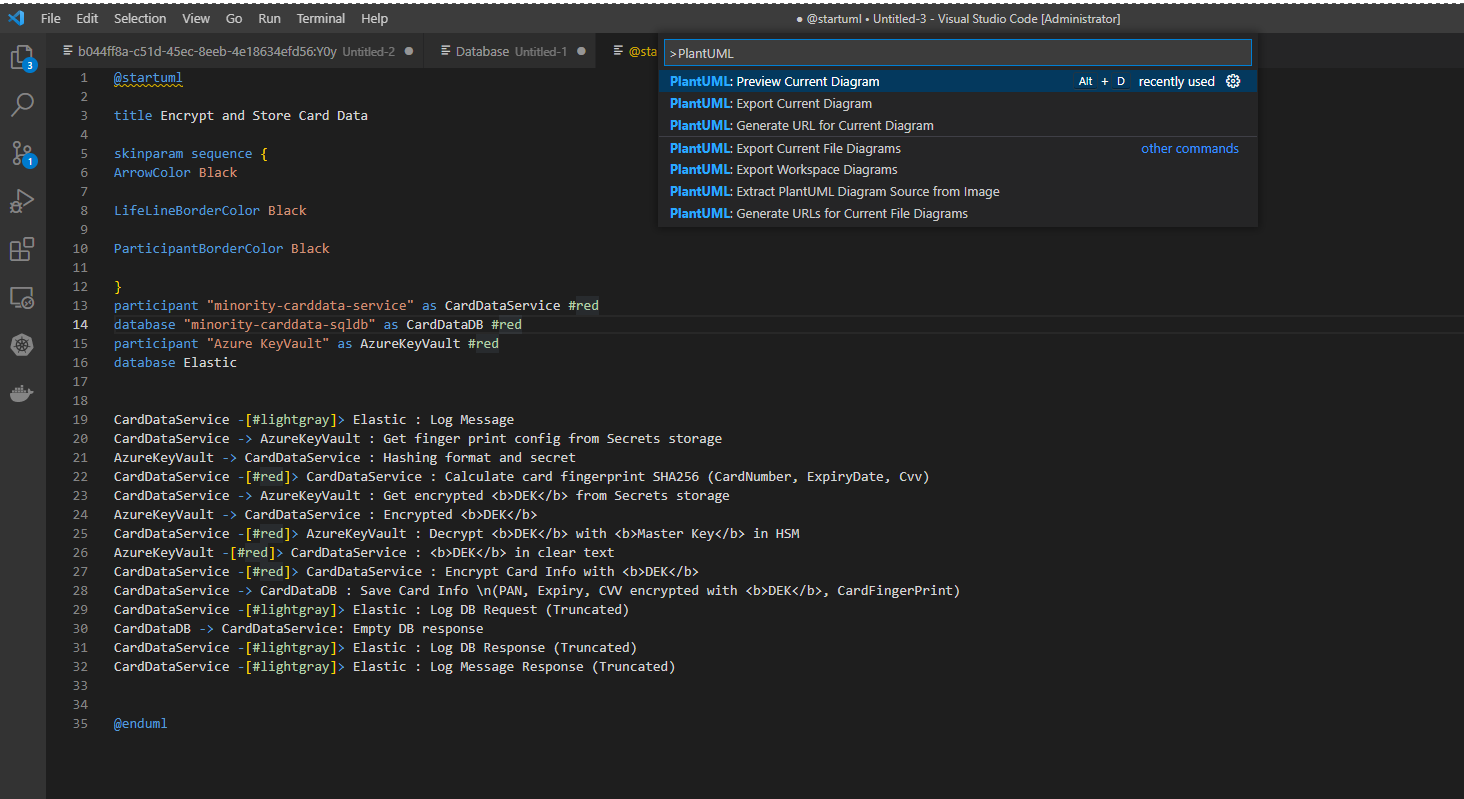
Task: Run PlantUML: Preview Current Diagram command
Action: [x=807, y=82]
